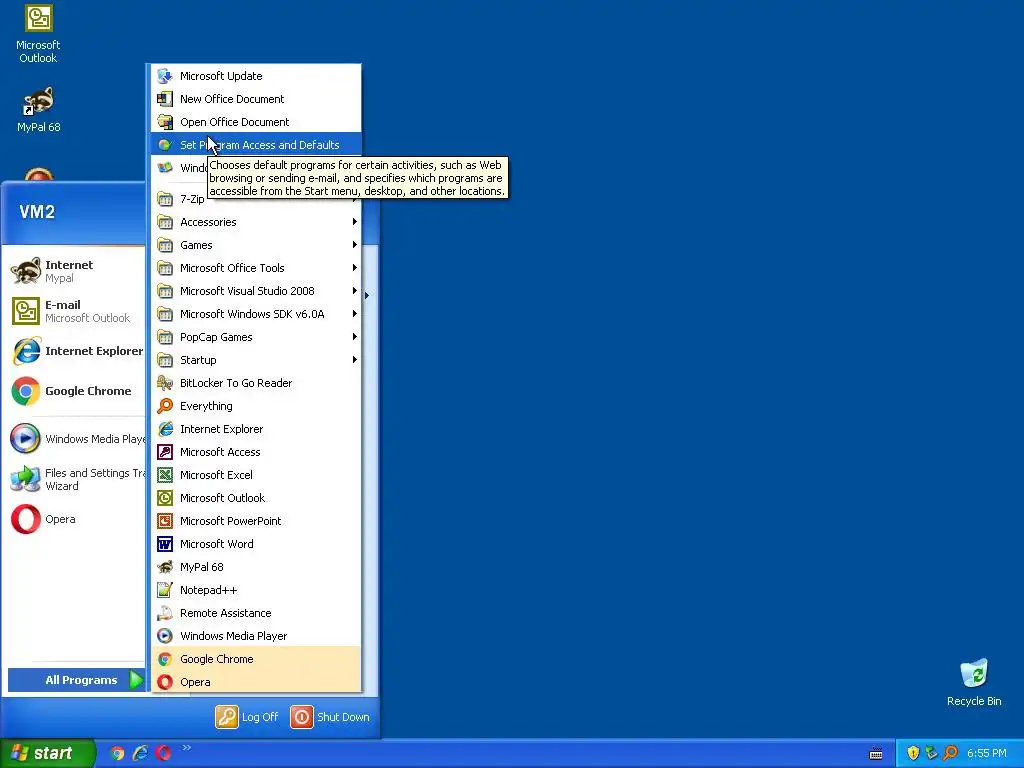Click the All Programs button

pos(76,680)
